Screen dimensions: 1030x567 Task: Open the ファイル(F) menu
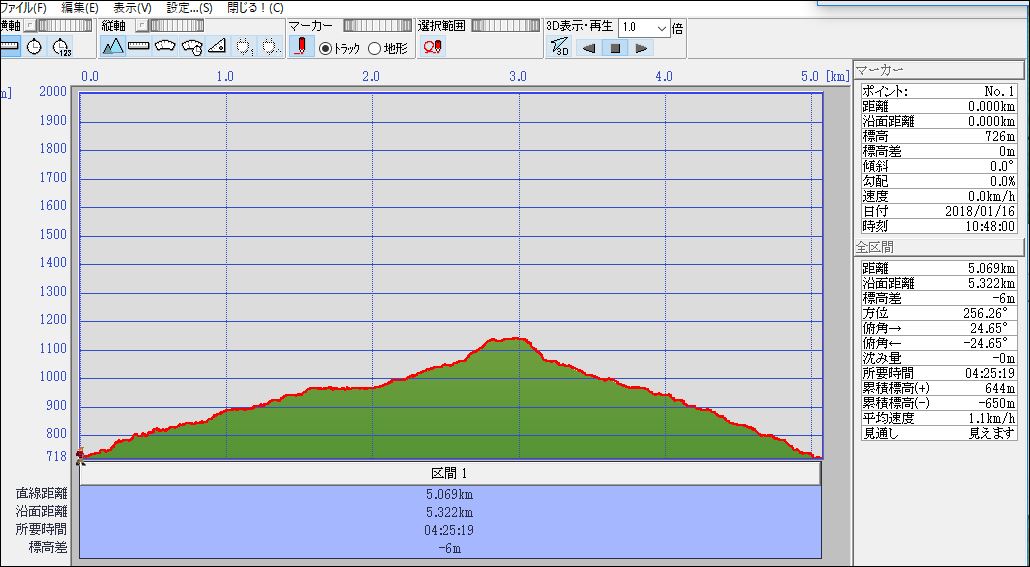point(24,8)
